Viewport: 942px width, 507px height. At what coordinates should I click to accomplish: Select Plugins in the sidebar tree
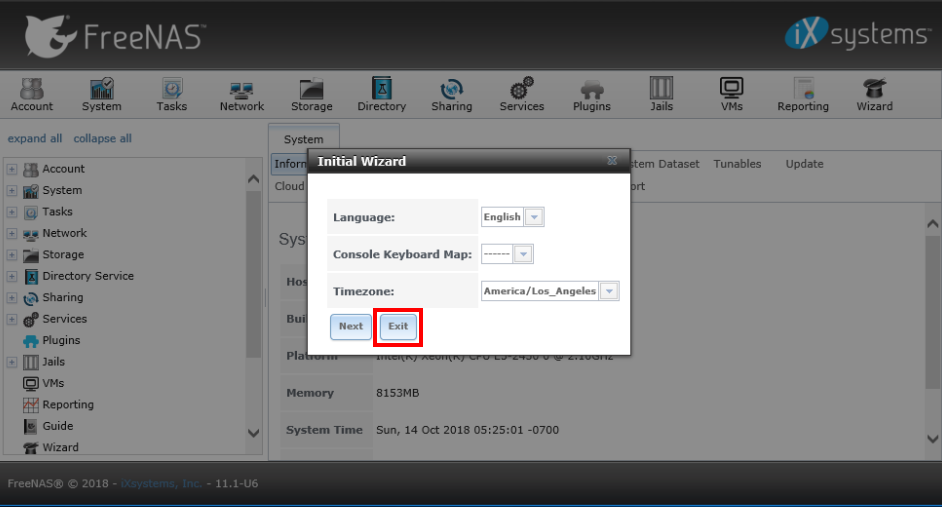tap(61, 340)
